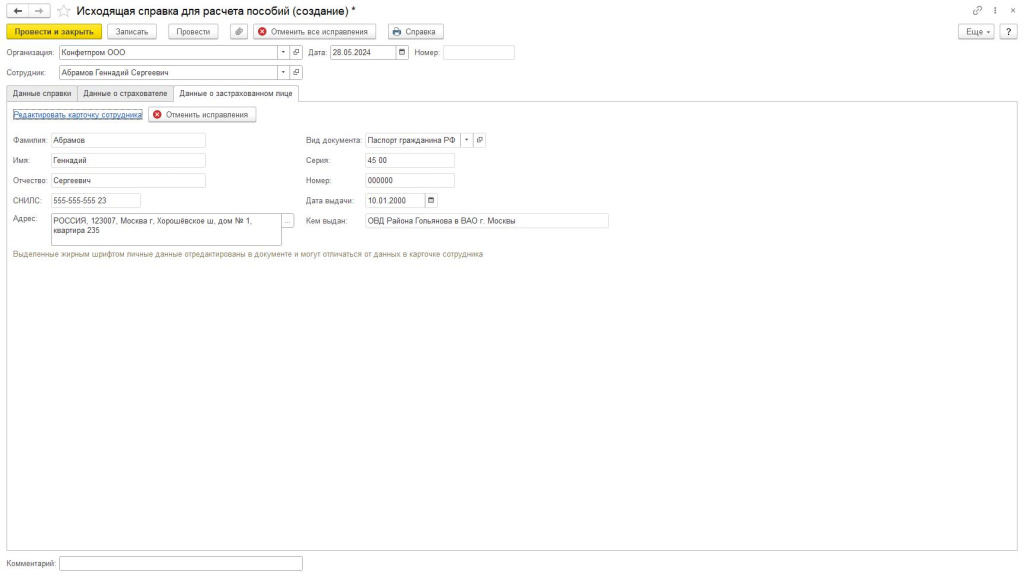Open the Редактировать карточку сотрудника link
Viewport: 1024px width, 575px height.
[78, 114]
